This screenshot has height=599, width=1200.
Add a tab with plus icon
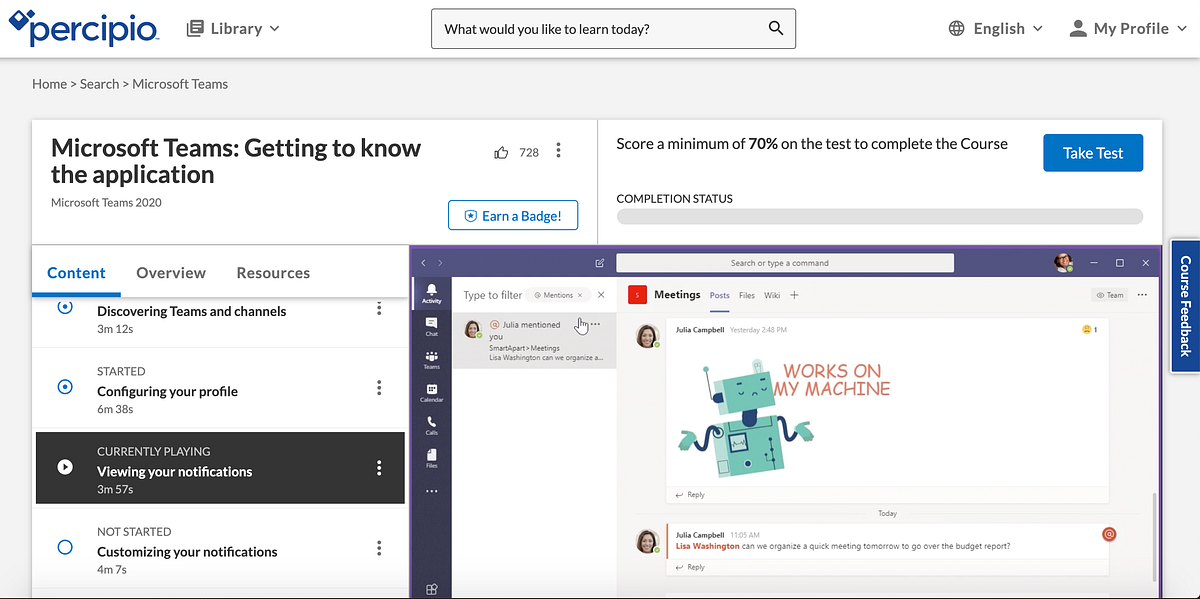[x=795, y=295]
